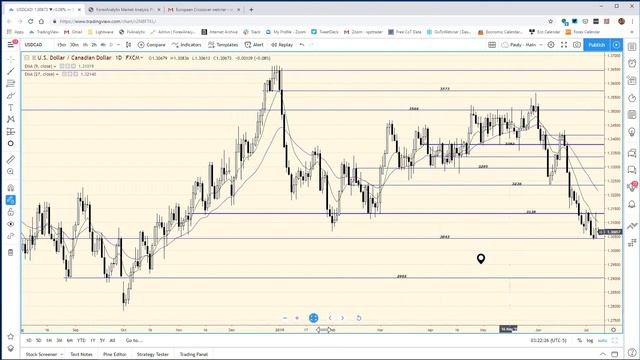Toggle magnet mode in left toolbar
Screen dimensions: 640x360
11,188
